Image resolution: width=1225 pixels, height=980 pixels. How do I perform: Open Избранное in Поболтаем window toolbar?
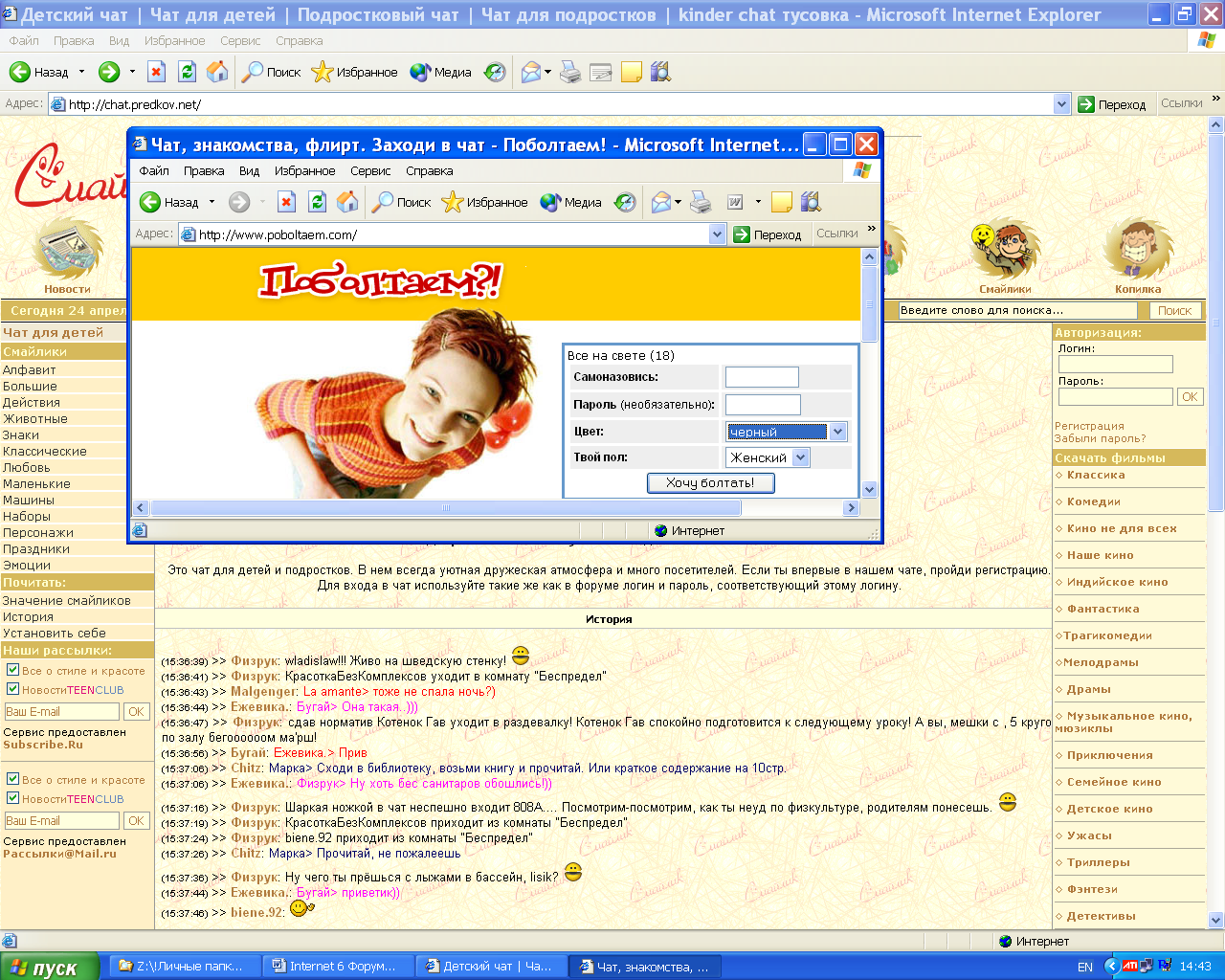point(485,202)
